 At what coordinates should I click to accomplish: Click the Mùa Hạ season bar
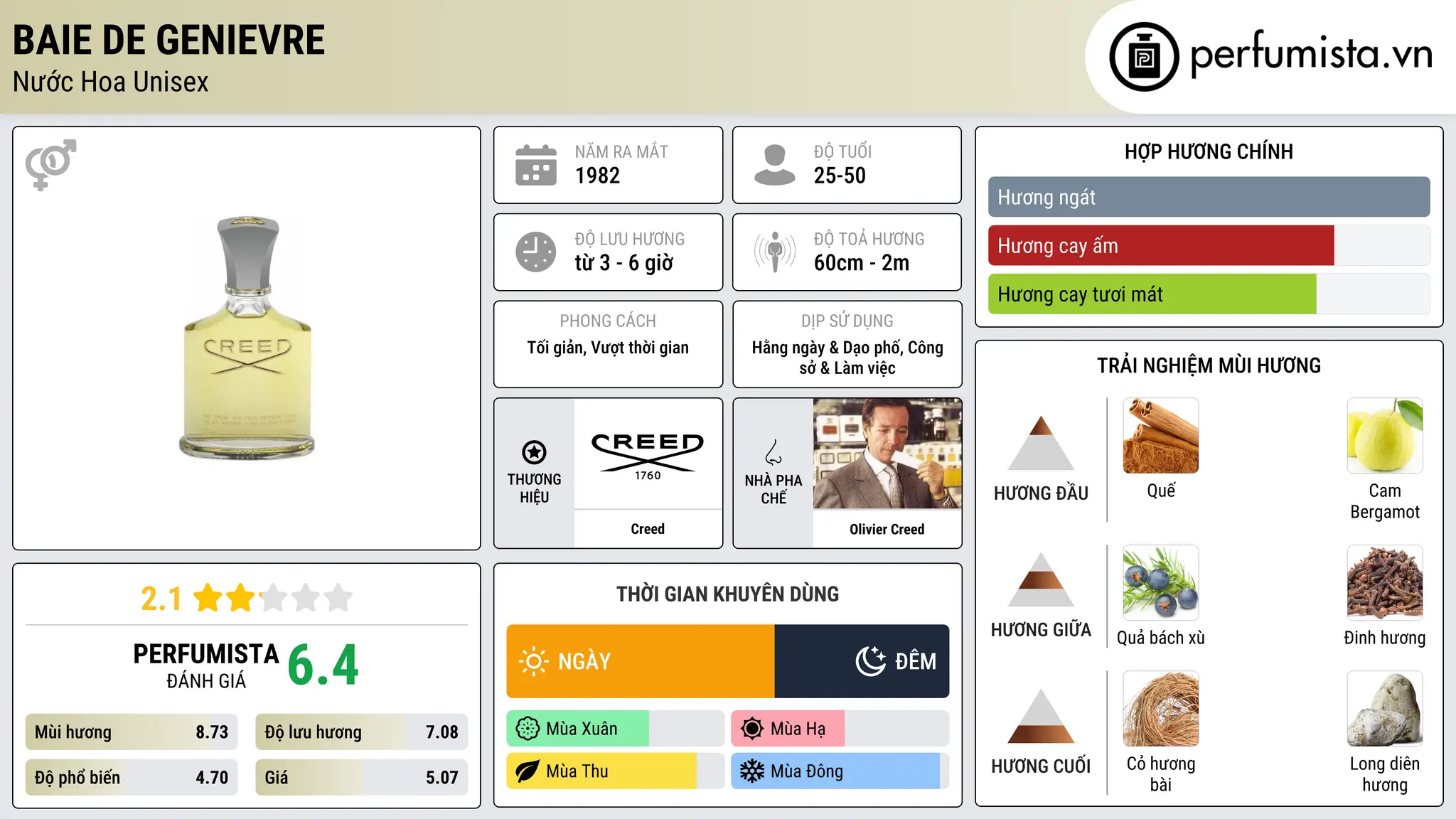pyautogui.click(x=840, y=729)
